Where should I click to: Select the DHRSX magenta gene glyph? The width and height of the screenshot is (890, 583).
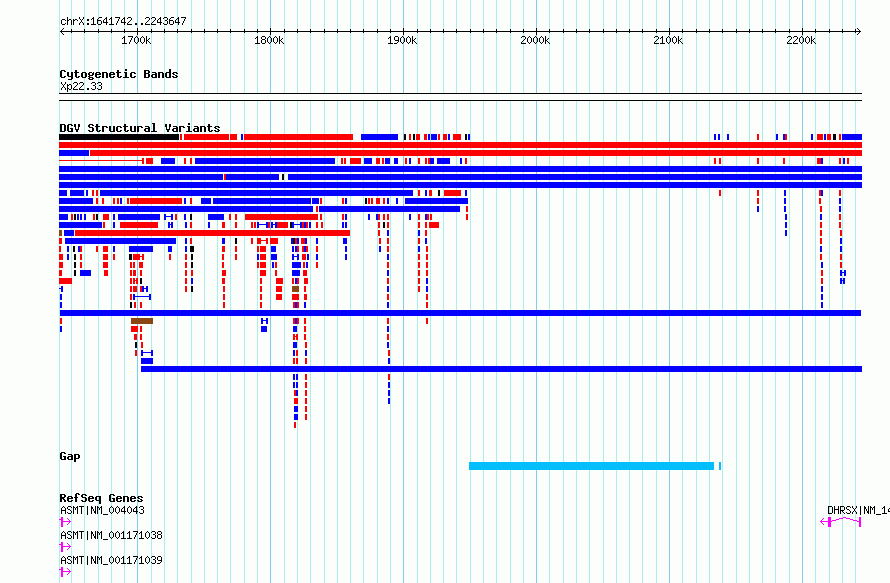coord(841,522)
